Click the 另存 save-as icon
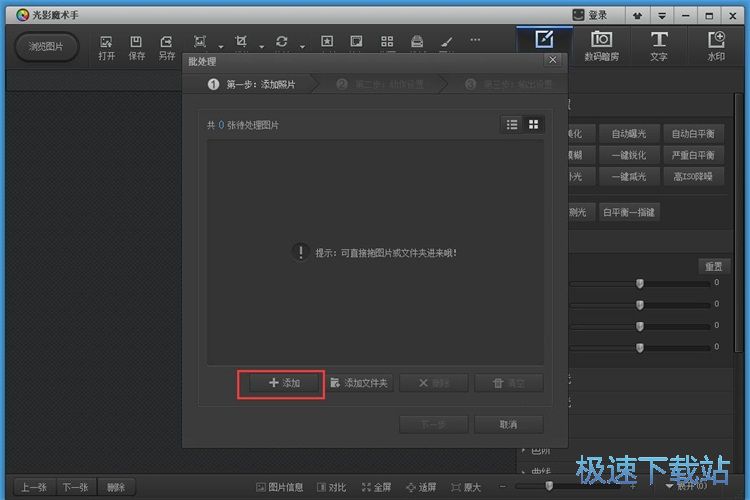 (x=167, y=47)
